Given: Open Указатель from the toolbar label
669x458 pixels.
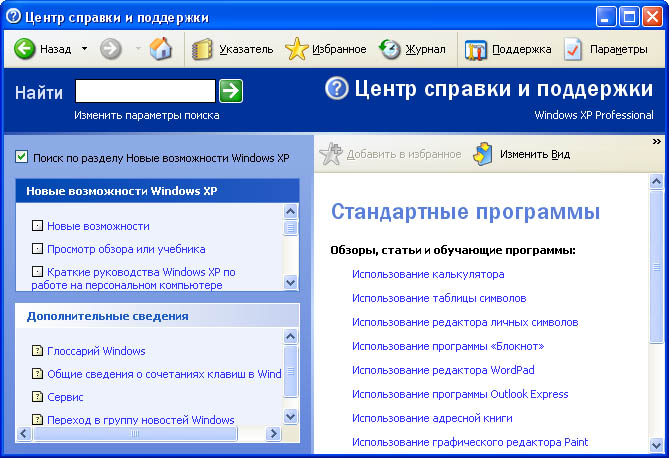Looking at the screenshot, I should tap(246, 50).
